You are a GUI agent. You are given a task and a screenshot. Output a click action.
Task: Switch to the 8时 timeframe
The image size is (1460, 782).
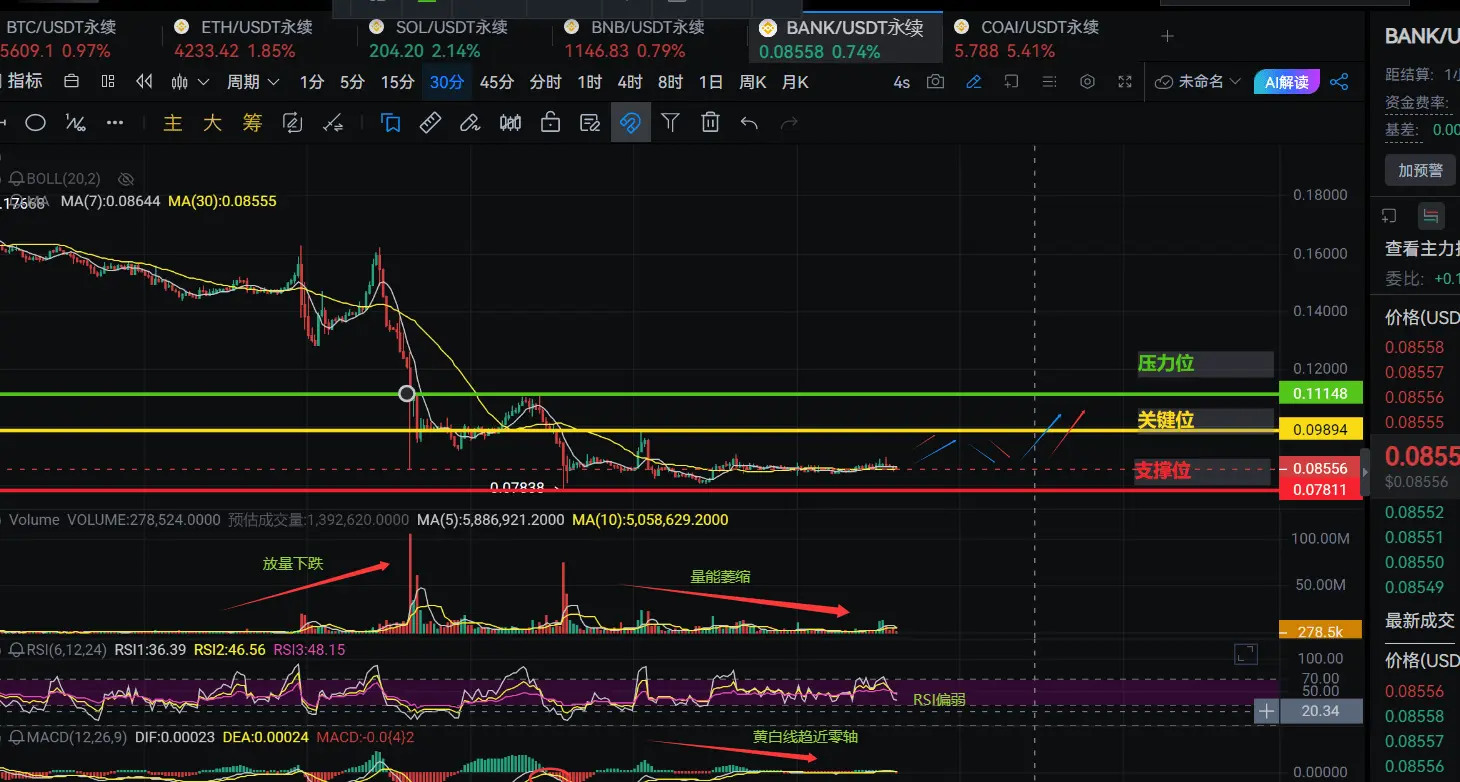tap(670, 82)
